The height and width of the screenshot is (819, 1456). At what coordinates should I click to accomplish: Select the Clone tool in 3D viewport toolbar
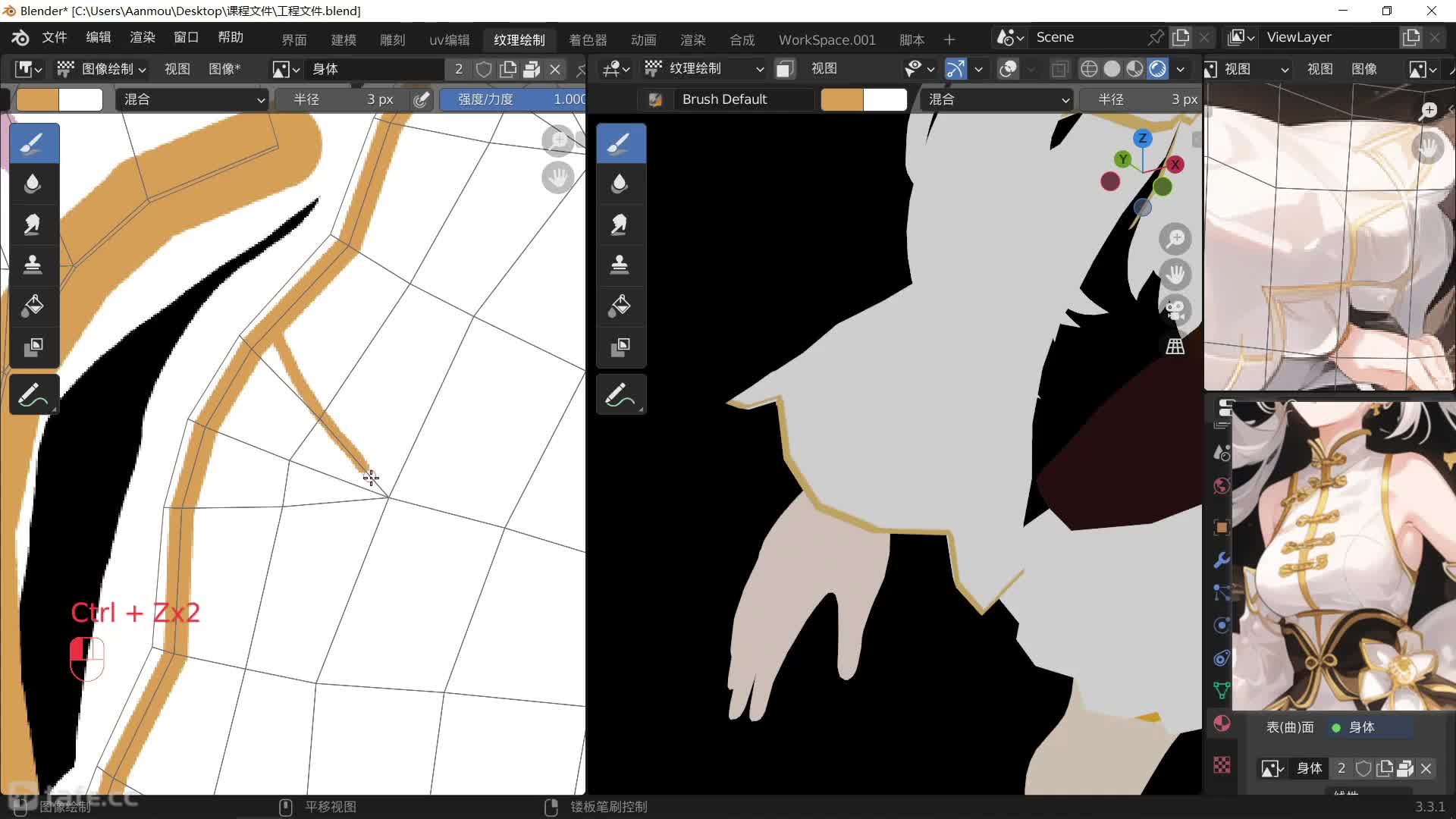[620, 265]
